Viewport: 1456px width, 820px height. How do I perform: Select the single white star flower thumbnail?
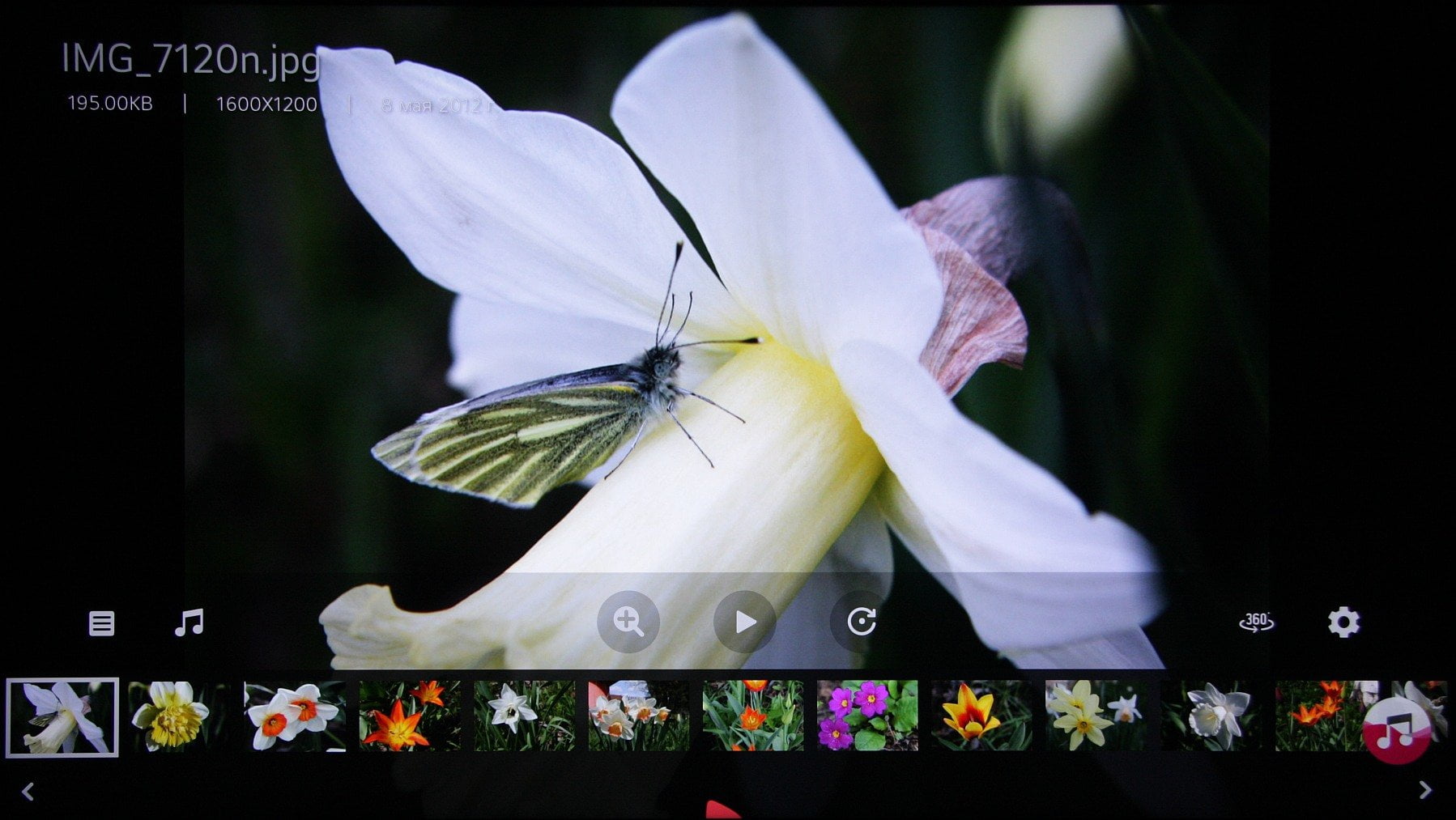pyautogui.click(x=524, y=716)
